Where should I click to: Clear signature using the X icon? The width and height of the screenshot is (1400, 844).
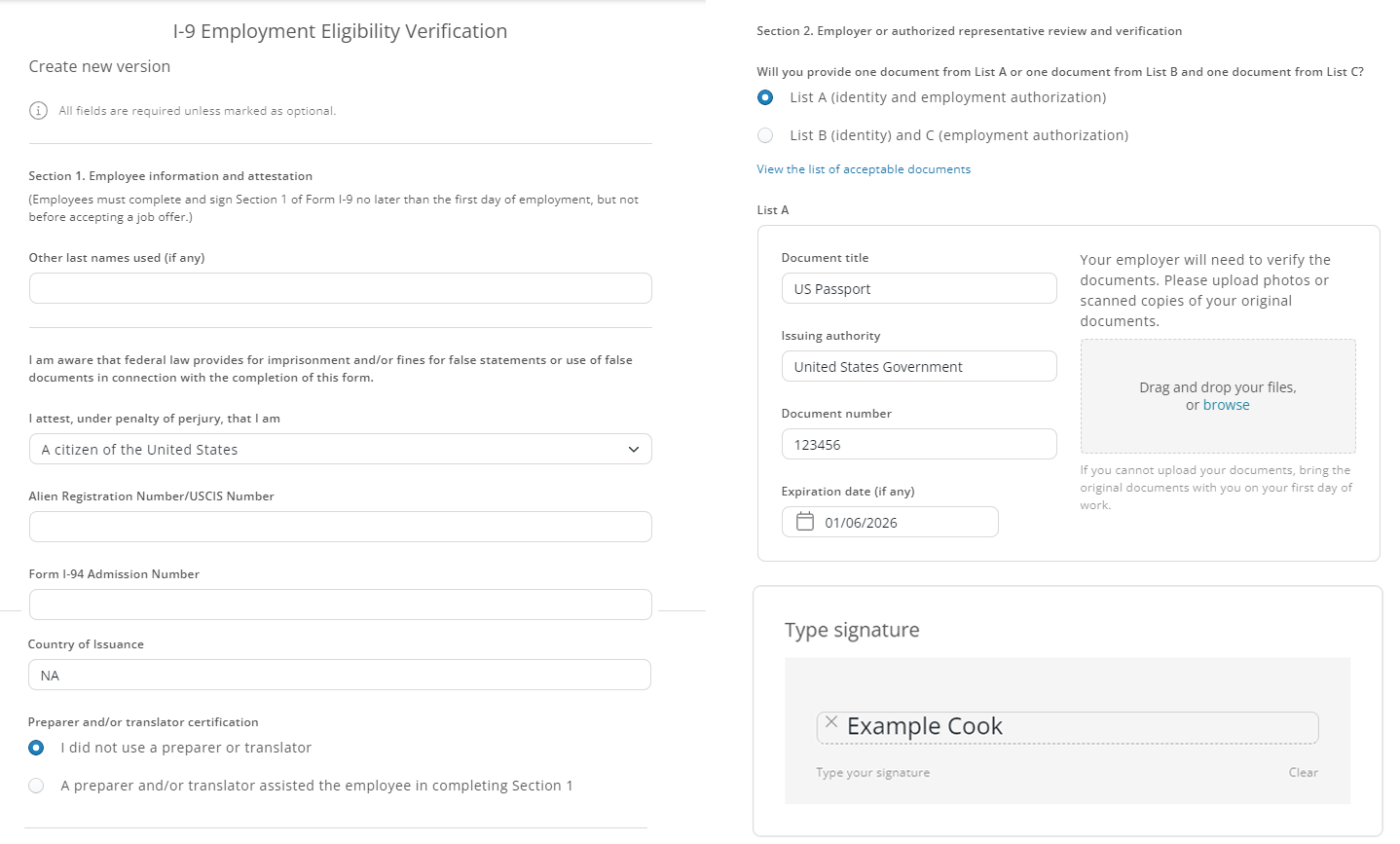coord(830,721)
